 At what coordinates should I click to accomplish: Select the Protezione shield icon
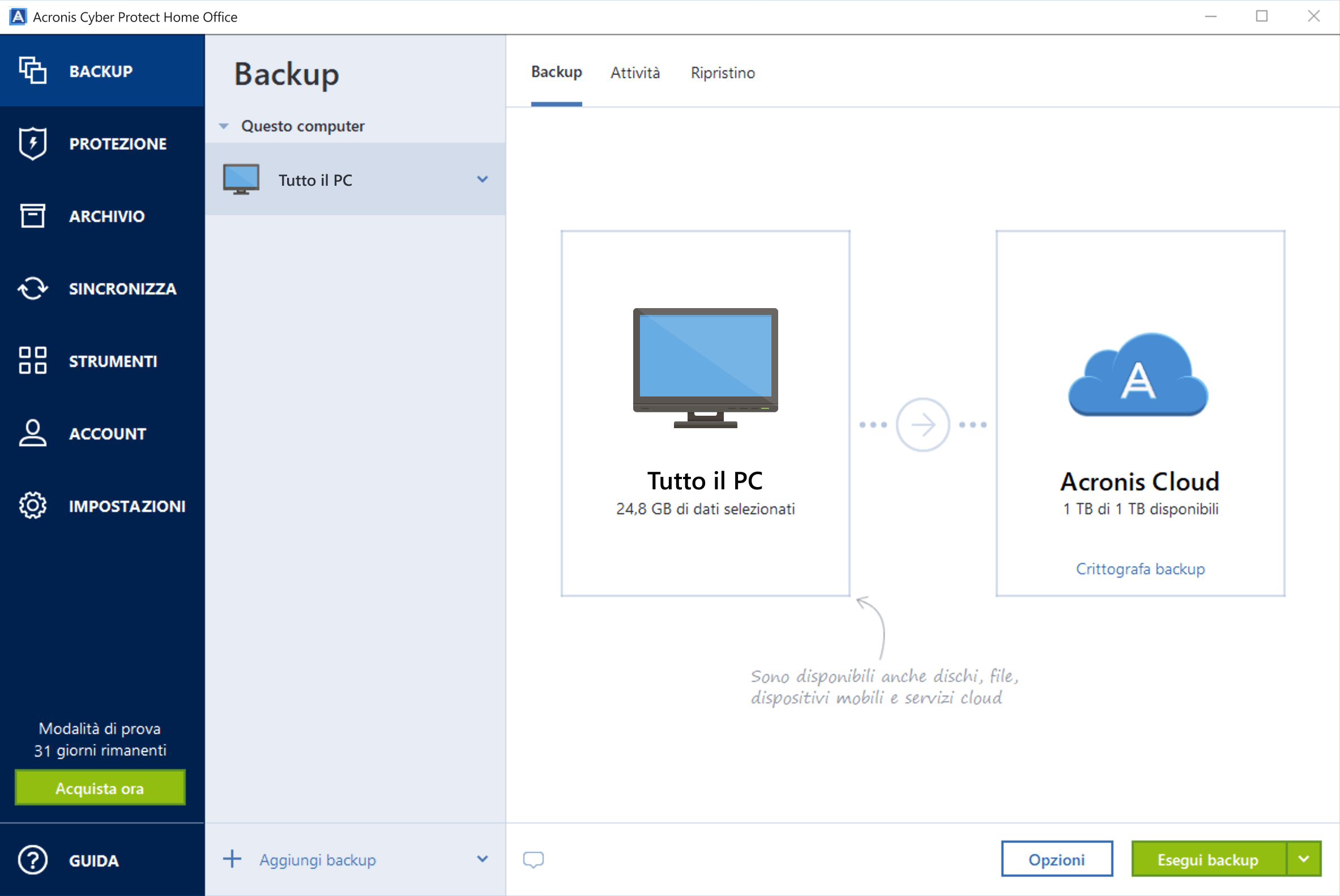point(101,143)
